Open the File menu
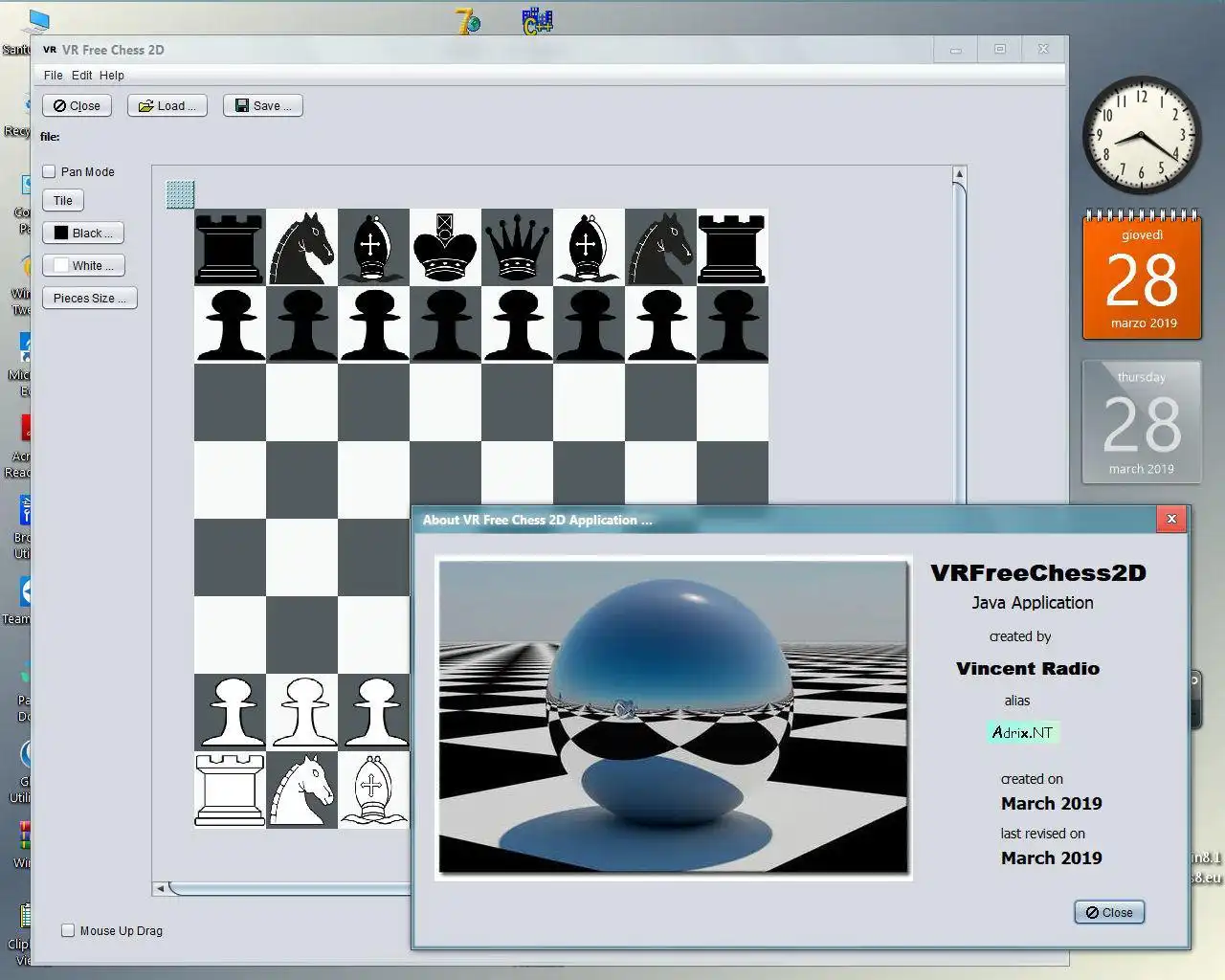Screen dimensions: 1225x980 click(53, 76)
